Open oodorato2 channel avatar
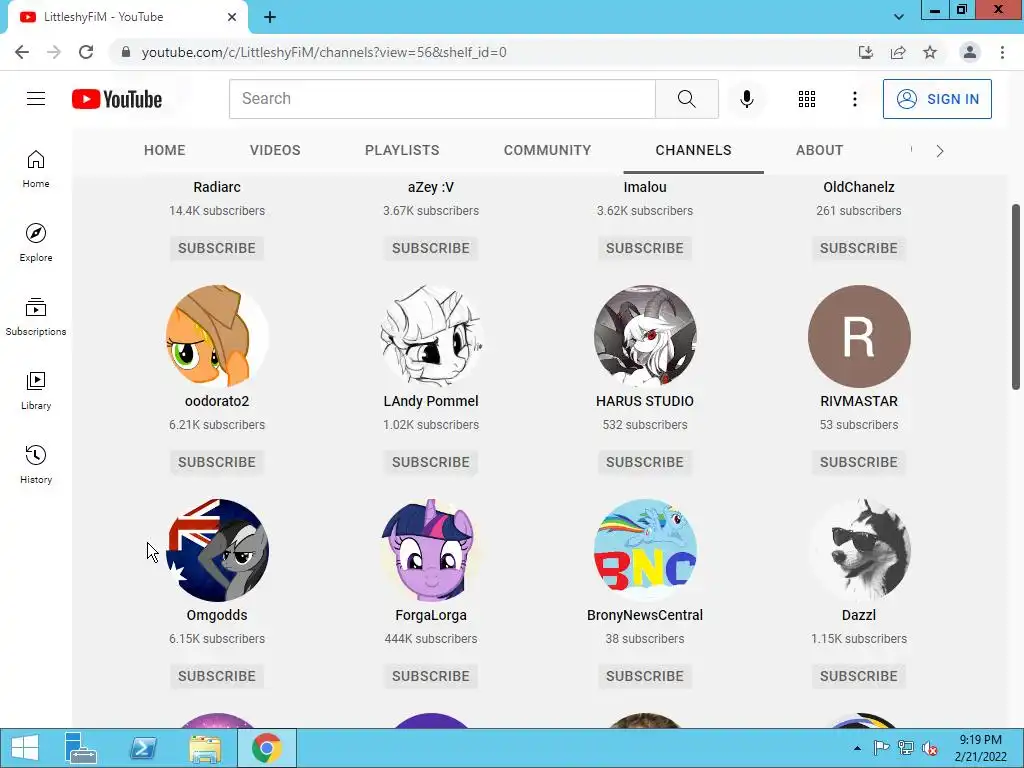 point(217,336)
